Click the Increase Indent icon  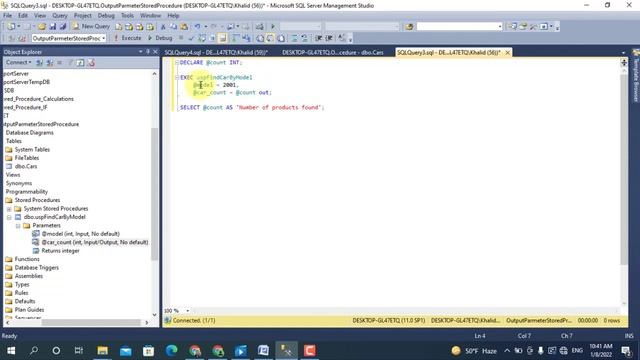pyautogui.click(x=329, y=38)
